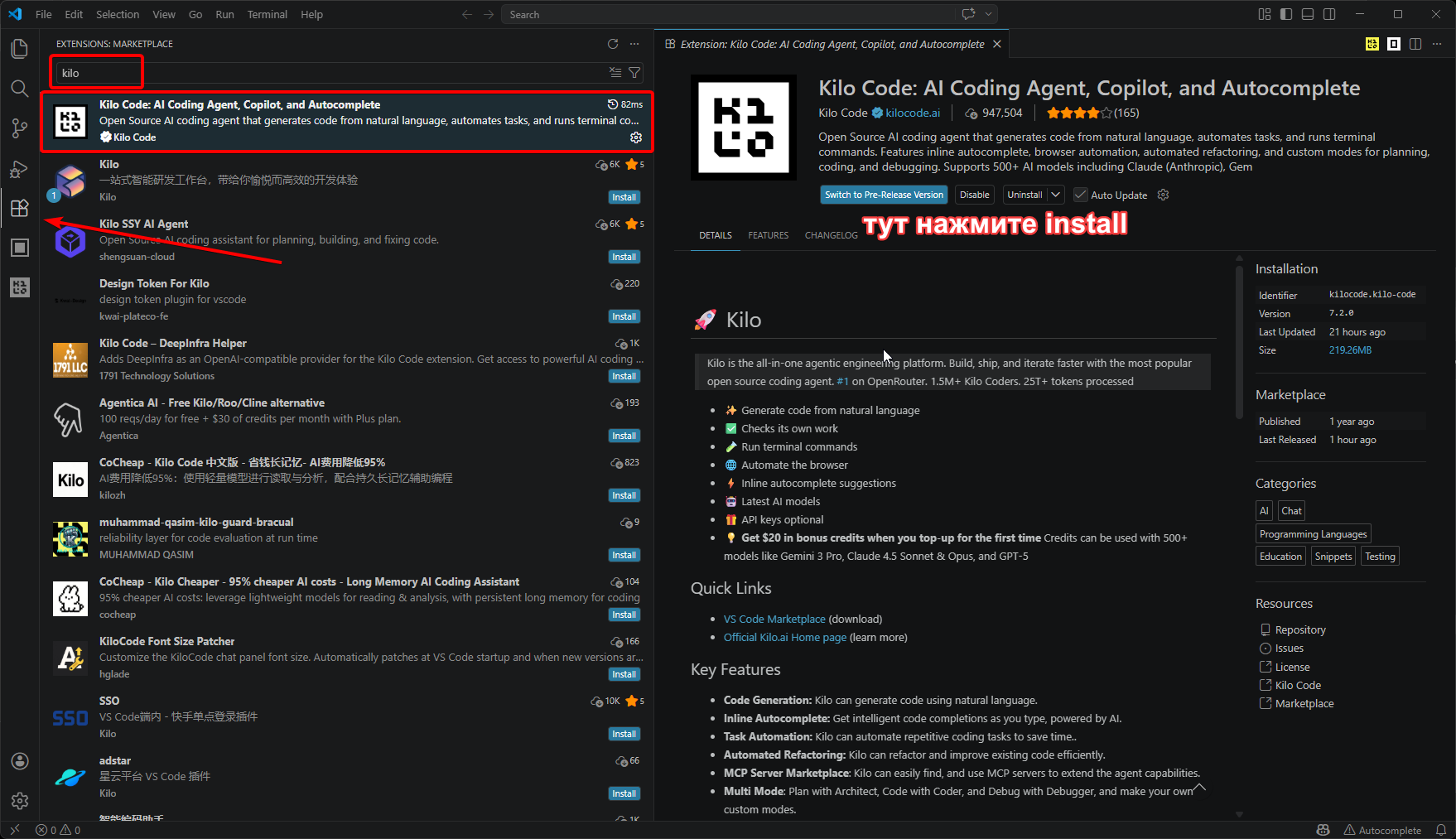Open the VS Code Marketplace download link

[774, 619]
